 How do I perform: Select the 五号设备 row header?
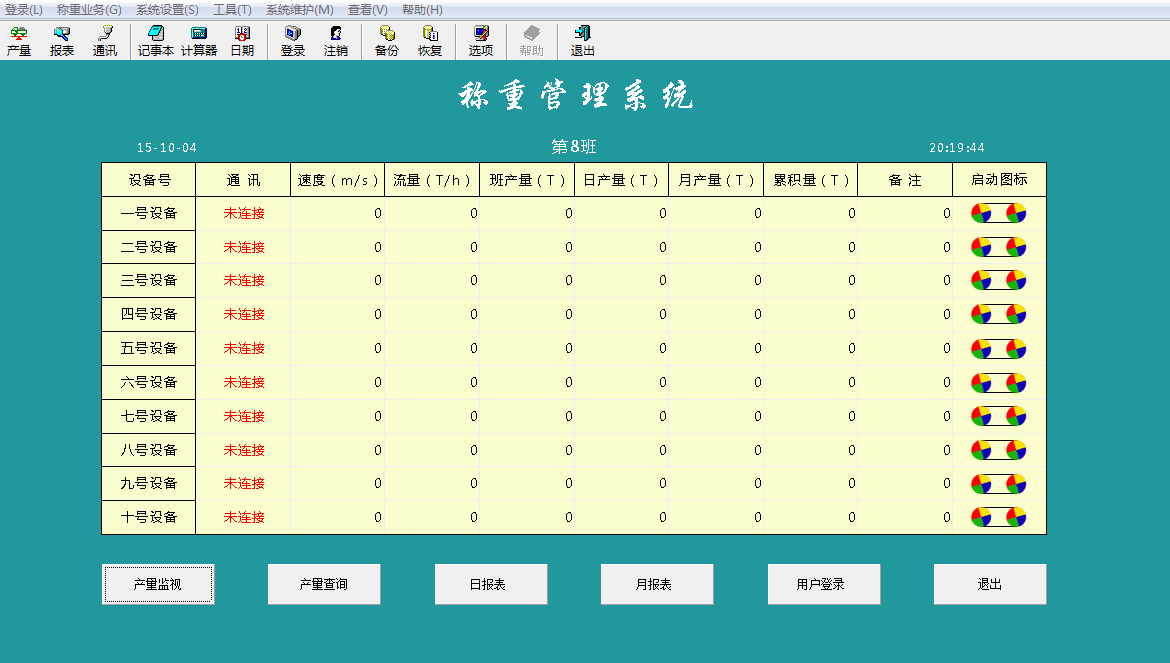(148, 348)
